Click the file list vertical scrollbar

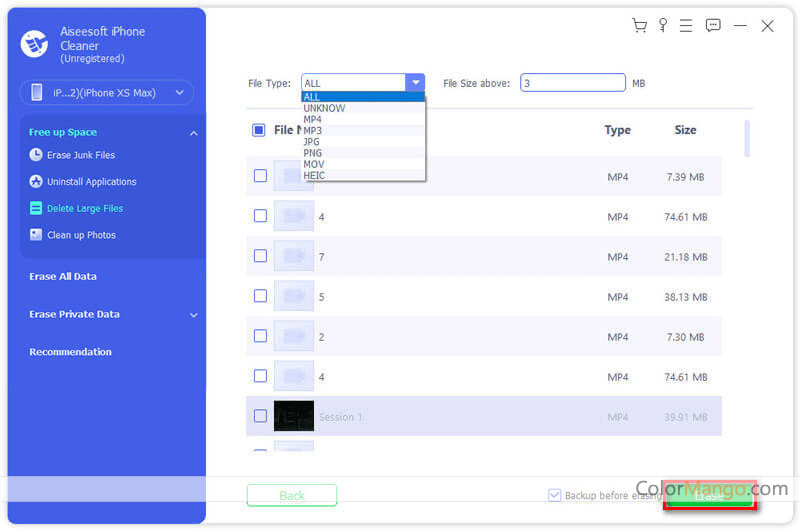746,138
